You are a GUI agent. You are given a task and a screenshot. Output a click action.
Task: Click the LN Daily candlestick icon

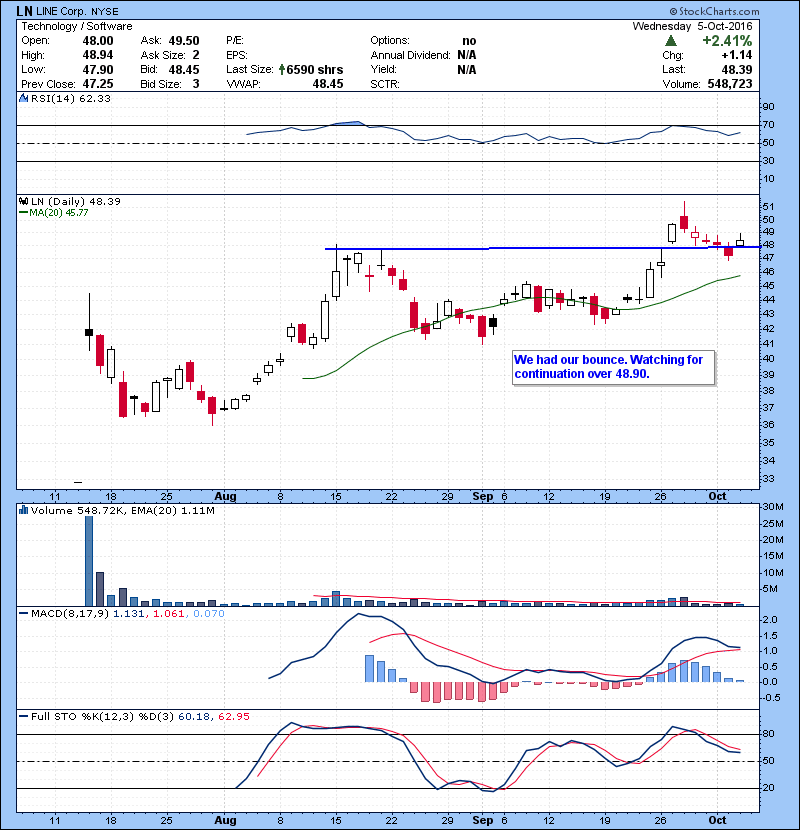tap(23, 201)
